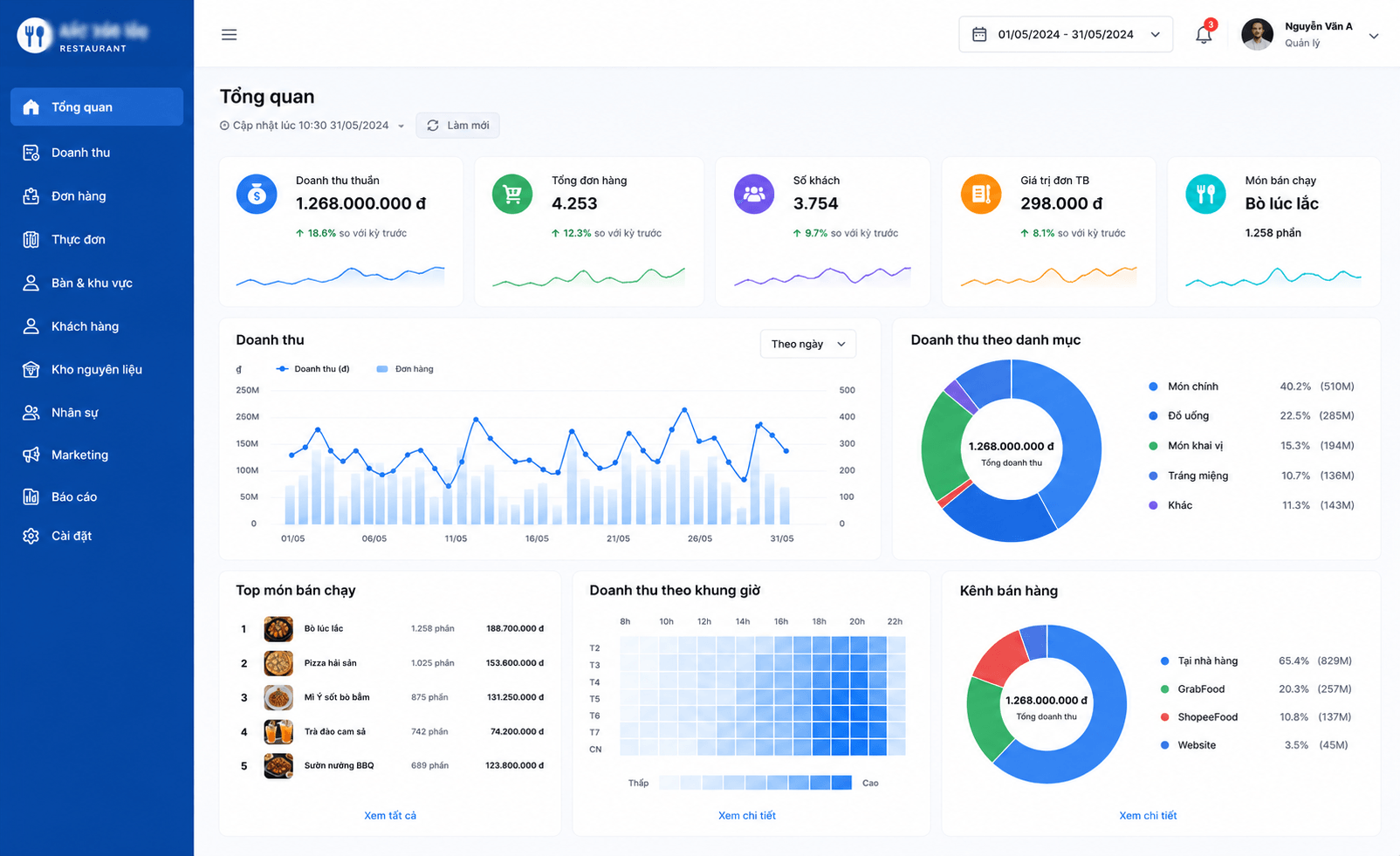Open the Báo cáo menu item
The width and height of the screenshot is (1400, 856).
[x=97, y=496]
